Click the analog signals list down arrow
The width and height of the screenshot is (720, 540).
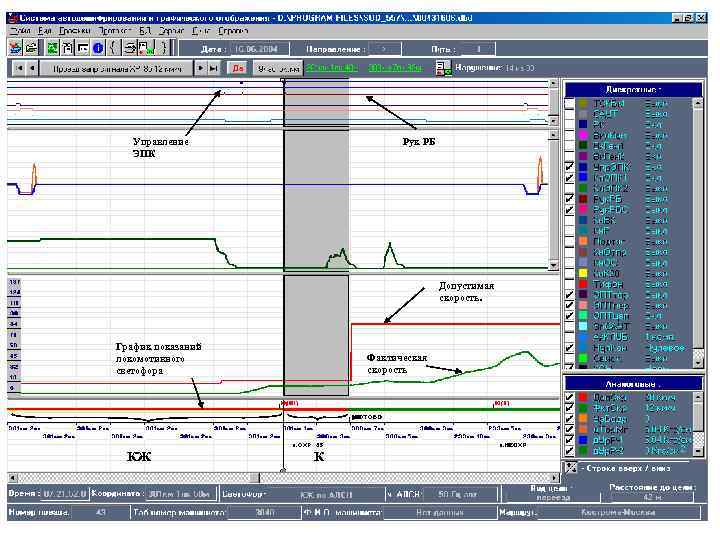point(698,451)
